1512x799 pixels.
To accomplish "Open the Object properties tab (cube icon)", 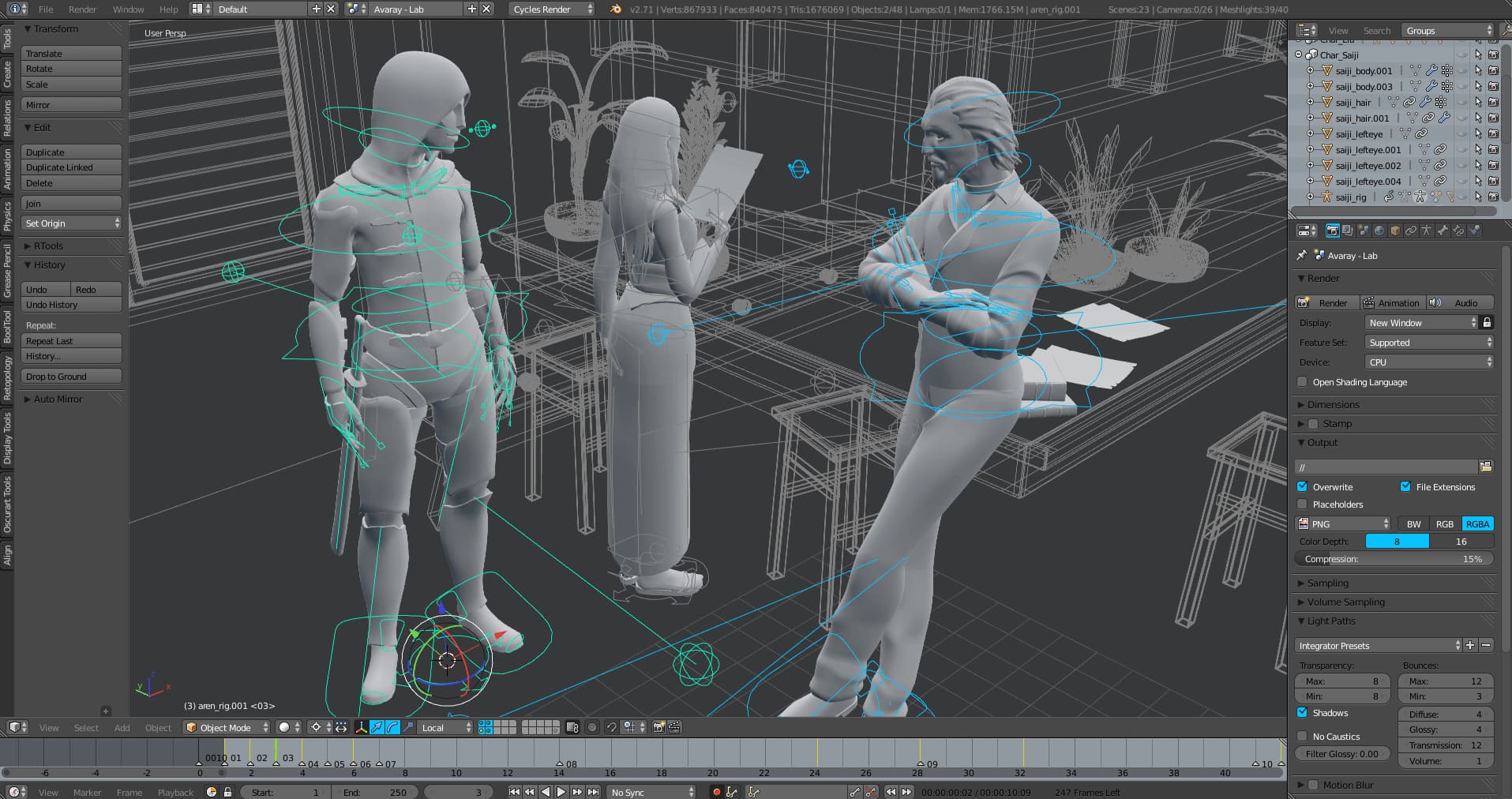I will point(1395,231).
